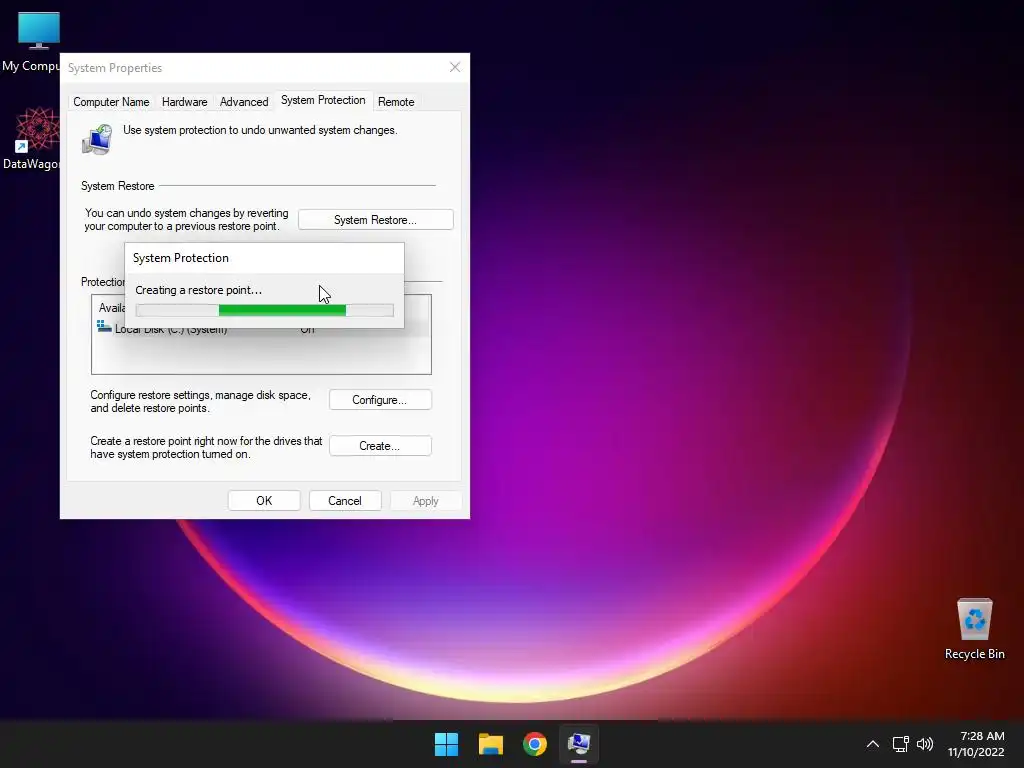Switch to the Computer Name tab
This screenshot has width=1024, height=768.
[111, 102]
